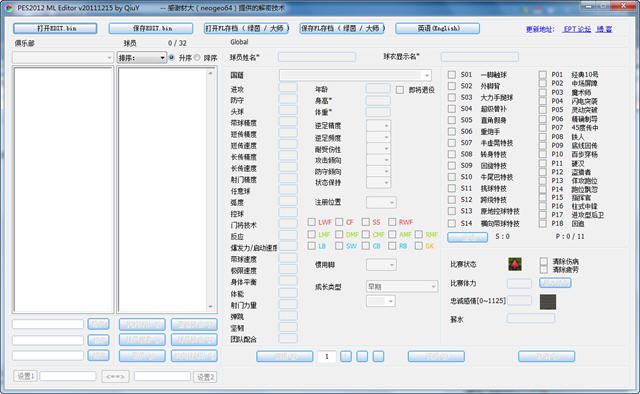Open the 博客 blog link
Viewport: 640px width, 394px height.
pos(604,29)
